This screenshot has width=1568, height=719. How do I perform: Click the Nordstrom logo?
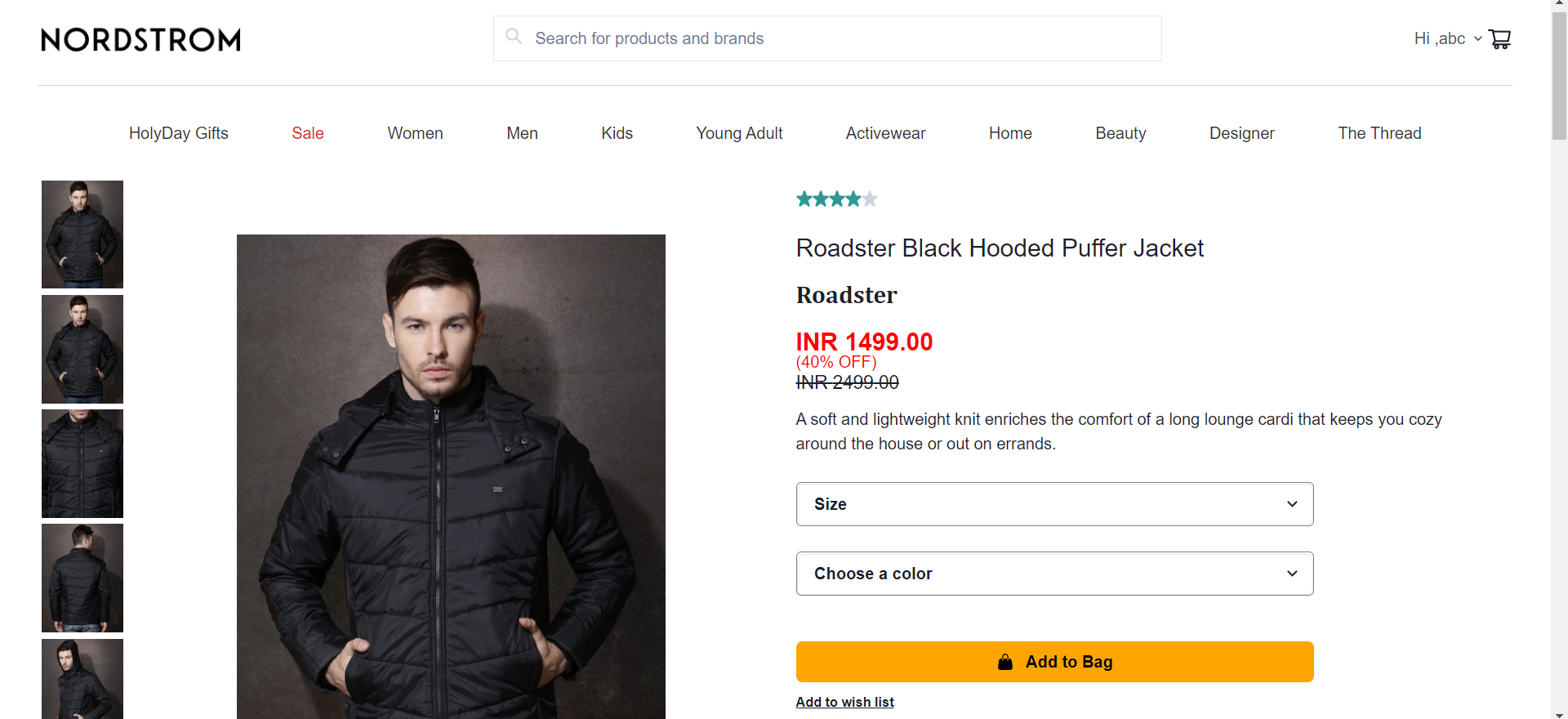point(140,39)
